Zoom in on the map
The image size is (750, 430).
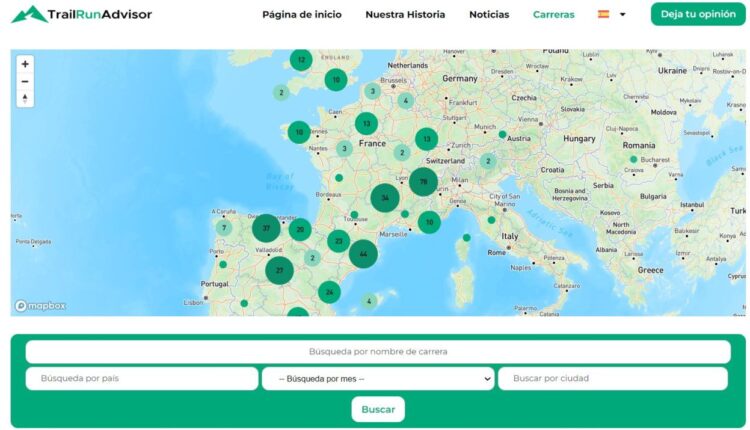coord(25,64)
